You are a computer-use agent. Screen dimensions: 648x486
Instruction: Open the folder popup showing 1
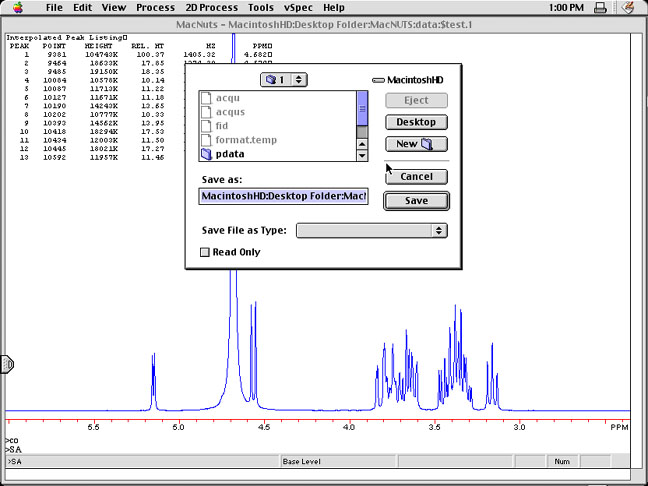(x=284, y=79)
